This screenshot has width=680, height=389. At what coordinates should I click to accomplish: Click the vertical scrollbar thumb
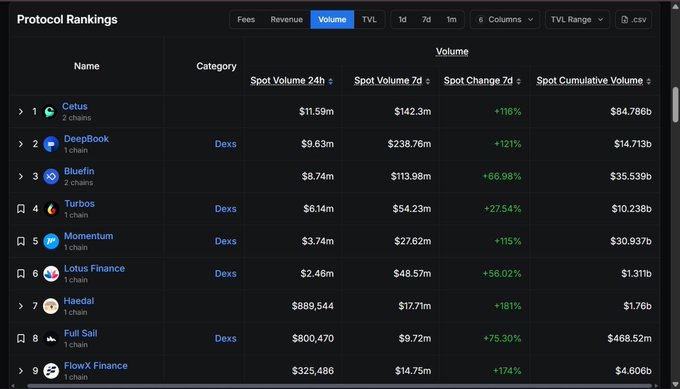point(675,105)
